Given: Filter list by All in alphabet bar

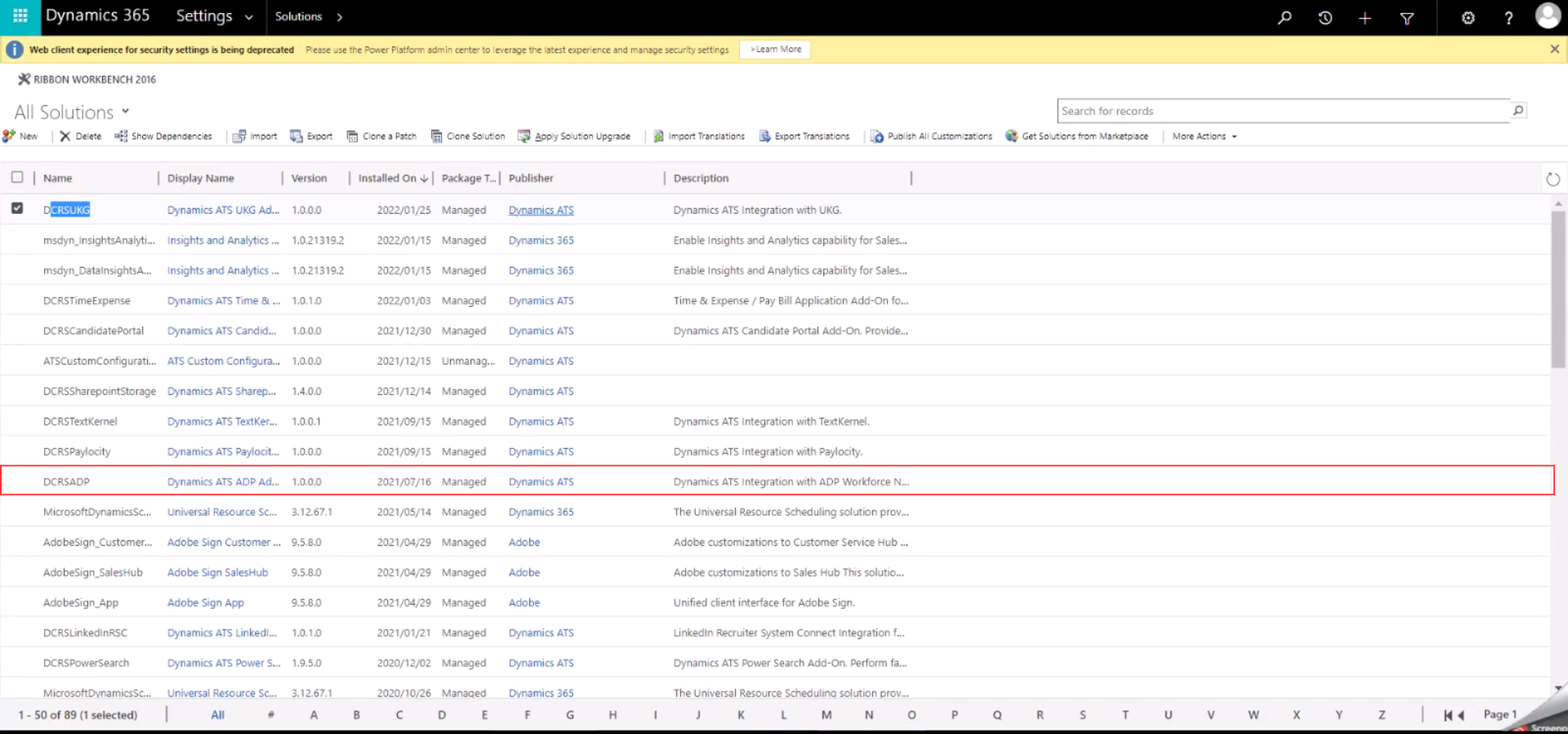Looking at the screenshot, I should [217, 715].
